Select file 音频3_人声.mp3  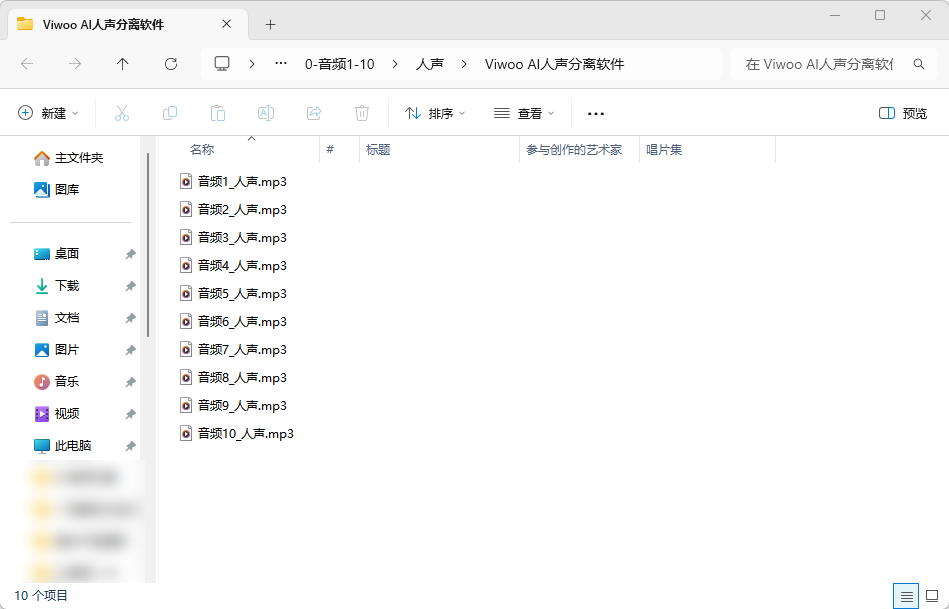point(233,237)
